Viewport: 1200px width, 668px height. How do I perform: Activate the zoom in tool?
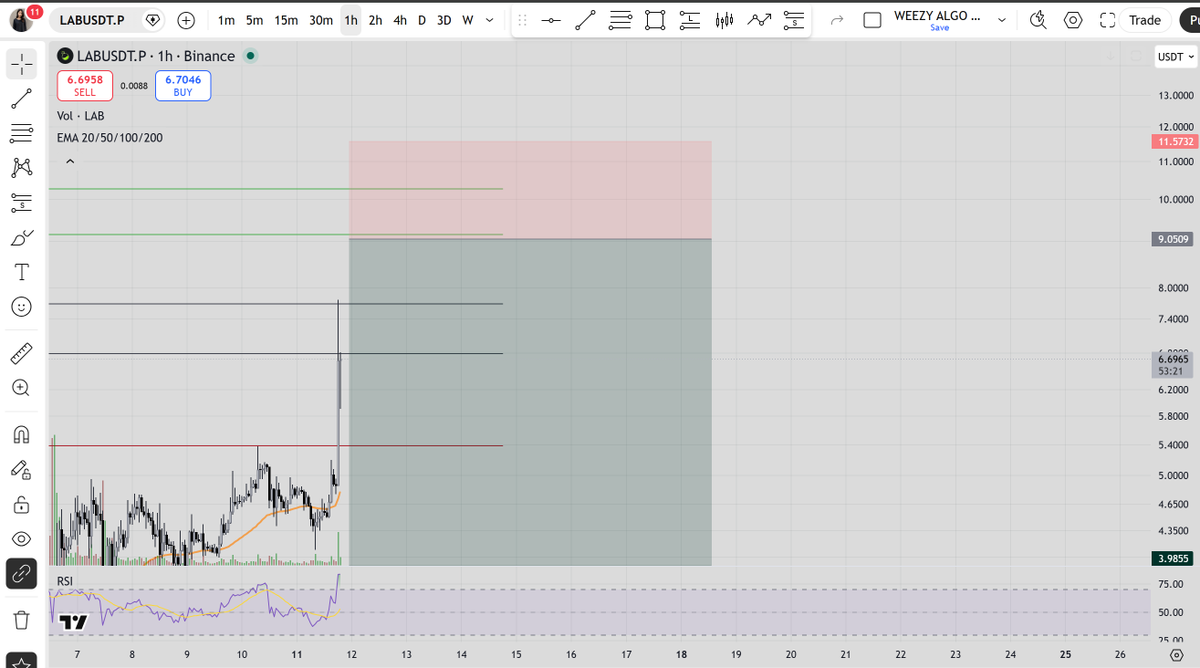tap(22, 387)
